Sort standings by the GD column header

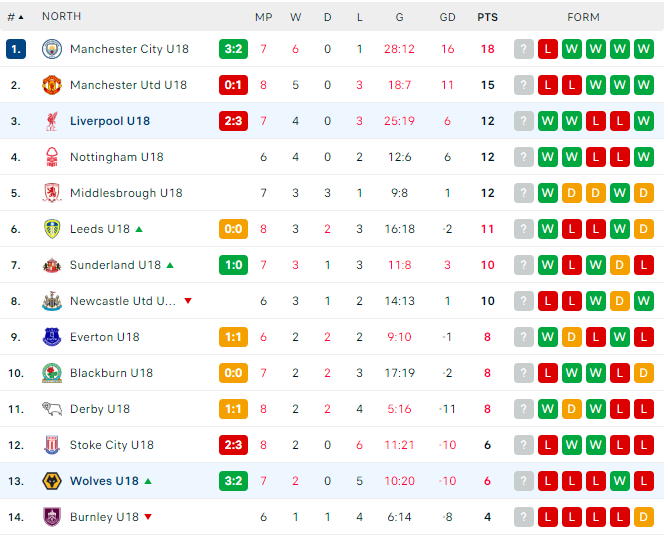(447, 17)
